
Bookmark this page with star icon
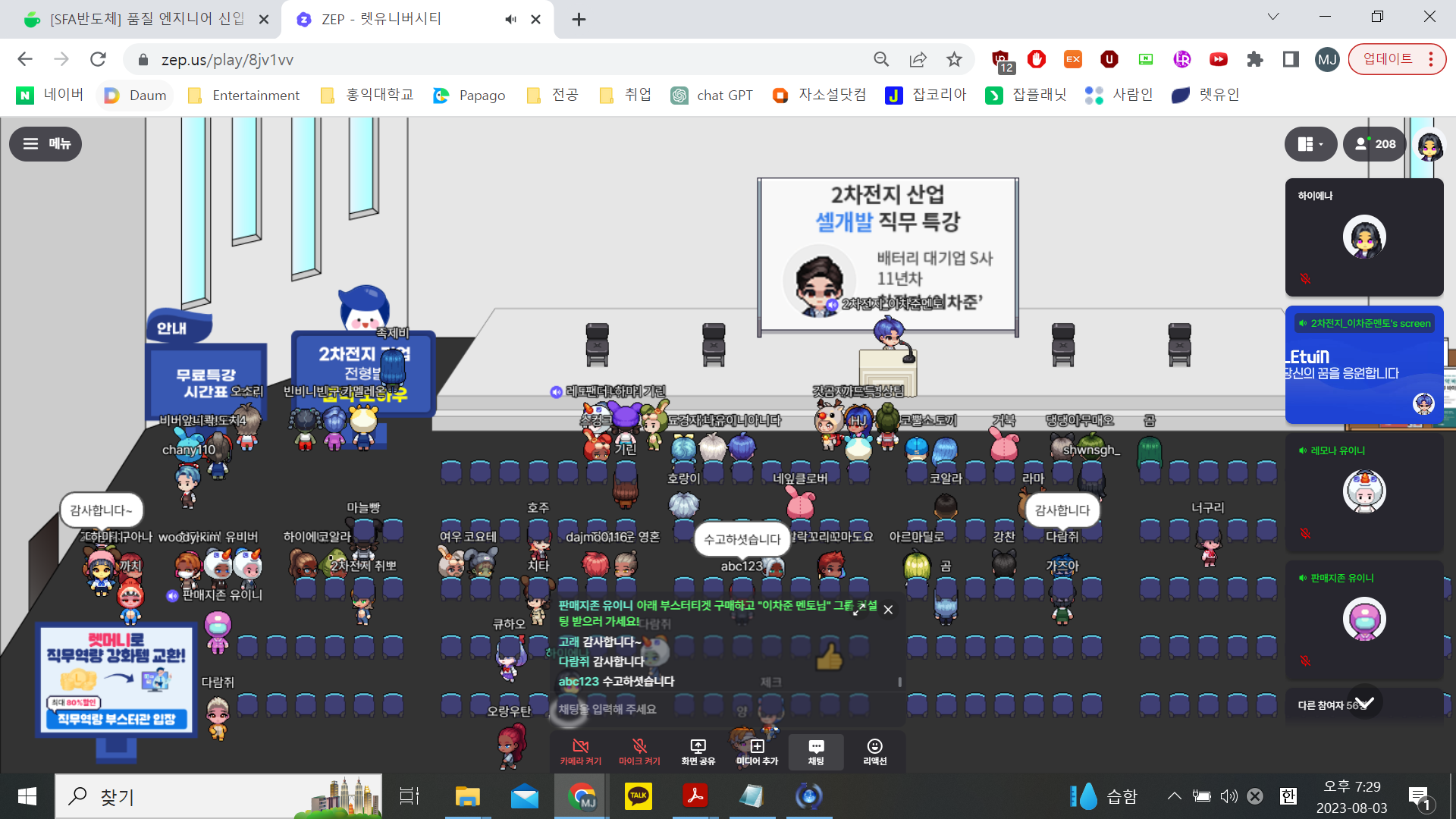[x=954, y=59]
